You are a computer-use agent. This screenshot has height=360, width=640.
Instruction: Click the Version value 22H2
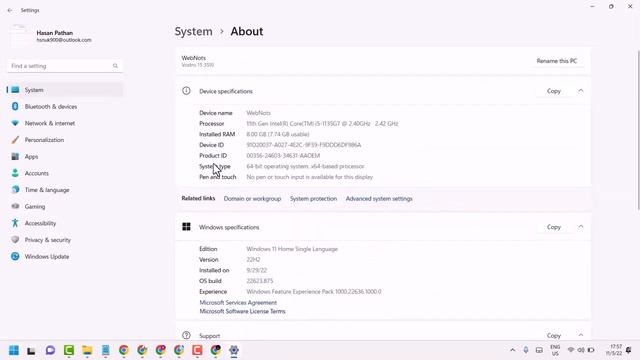(253, 260)
